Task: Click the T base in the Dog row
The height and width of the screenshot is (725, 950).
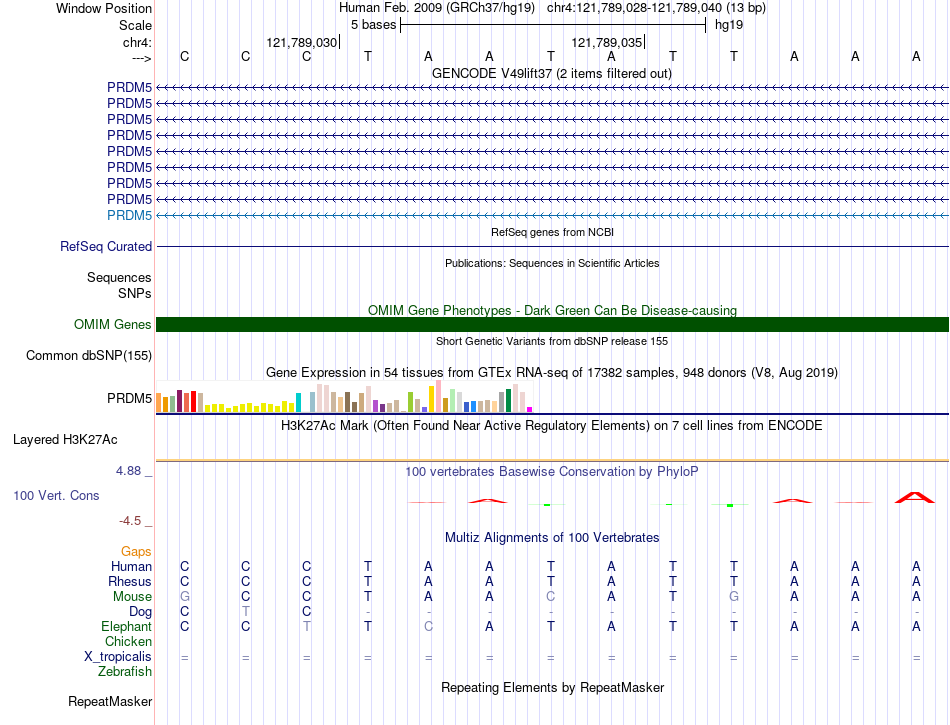Action: [x=245, y=612]
